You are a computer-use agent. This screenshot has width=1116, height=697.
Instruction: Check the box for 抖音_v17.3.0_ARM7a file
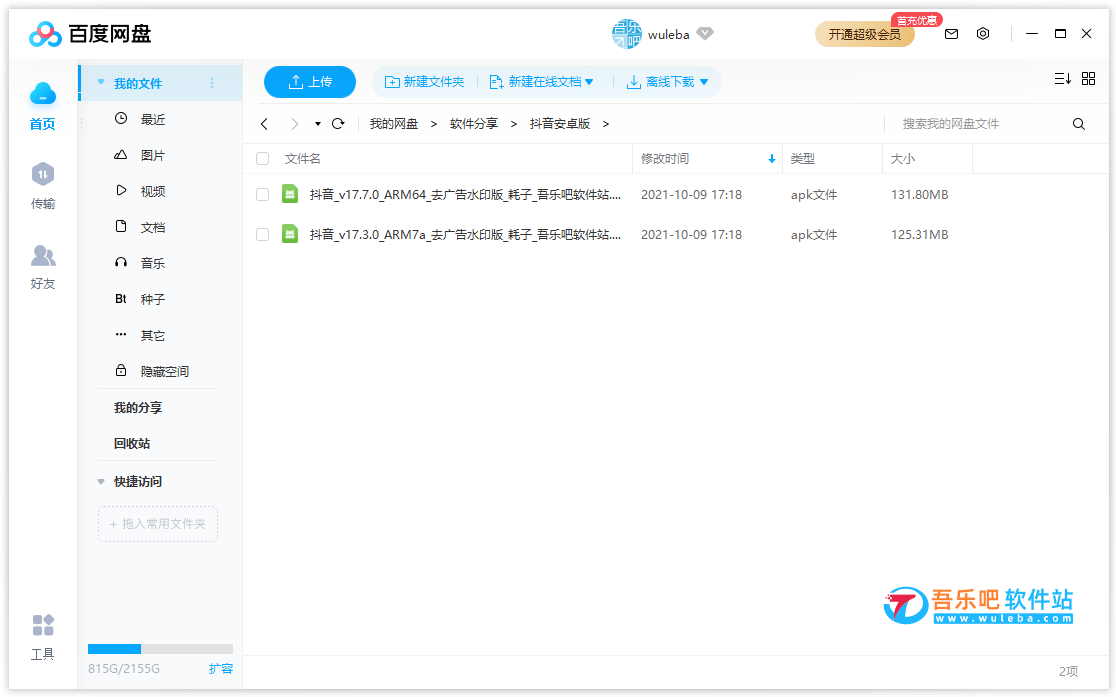click(x=263, y=234)
